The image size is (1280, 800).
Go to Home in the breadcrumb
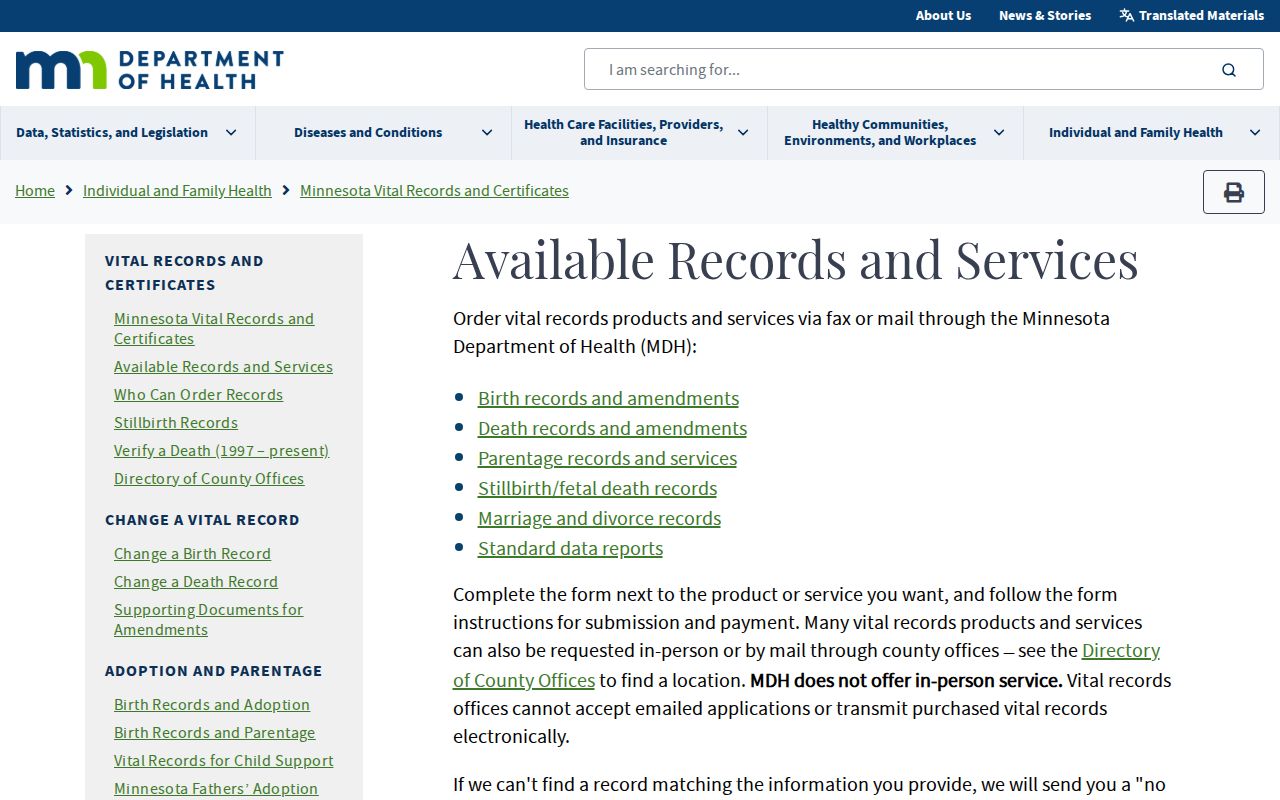coord(35,191)
